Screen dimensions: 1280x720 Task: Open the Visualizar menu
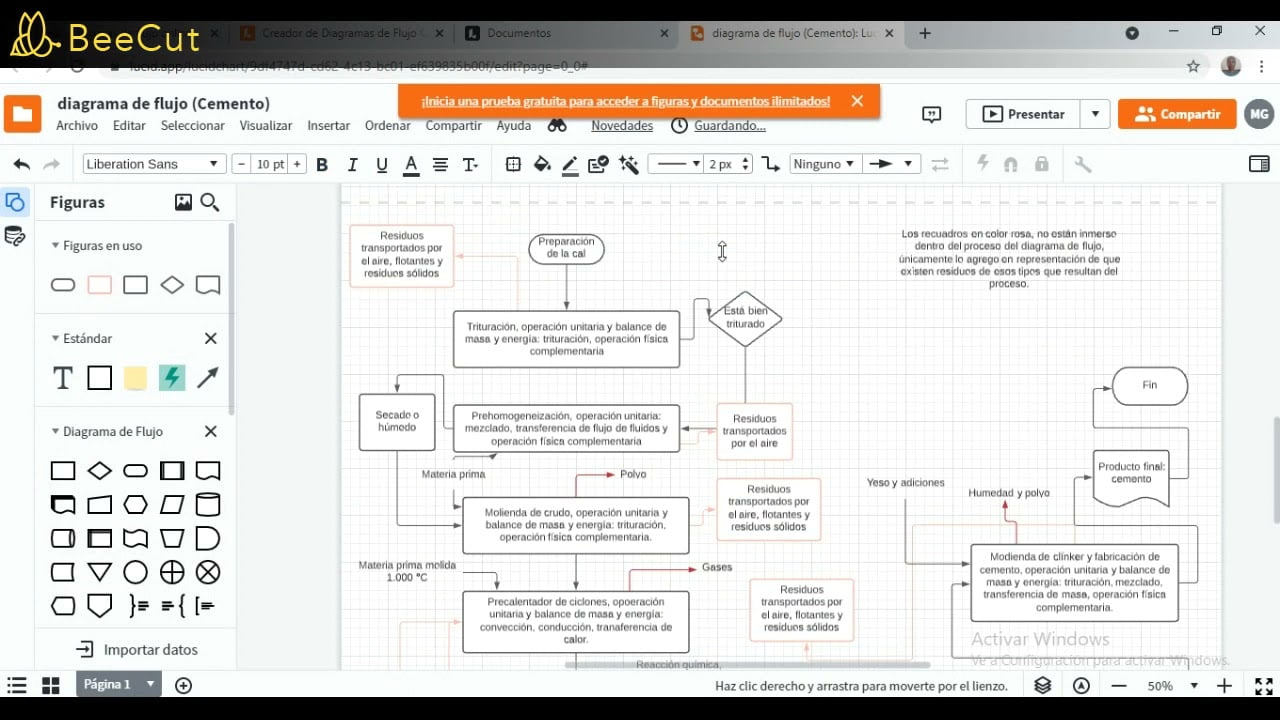point(266,126)
